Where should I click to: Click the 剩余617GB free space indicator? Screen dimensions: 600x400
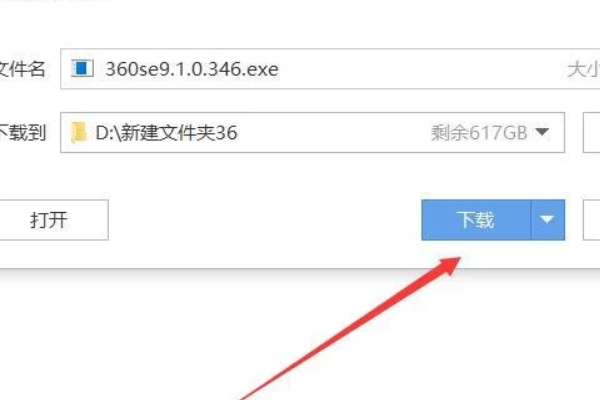coord(479,133)
